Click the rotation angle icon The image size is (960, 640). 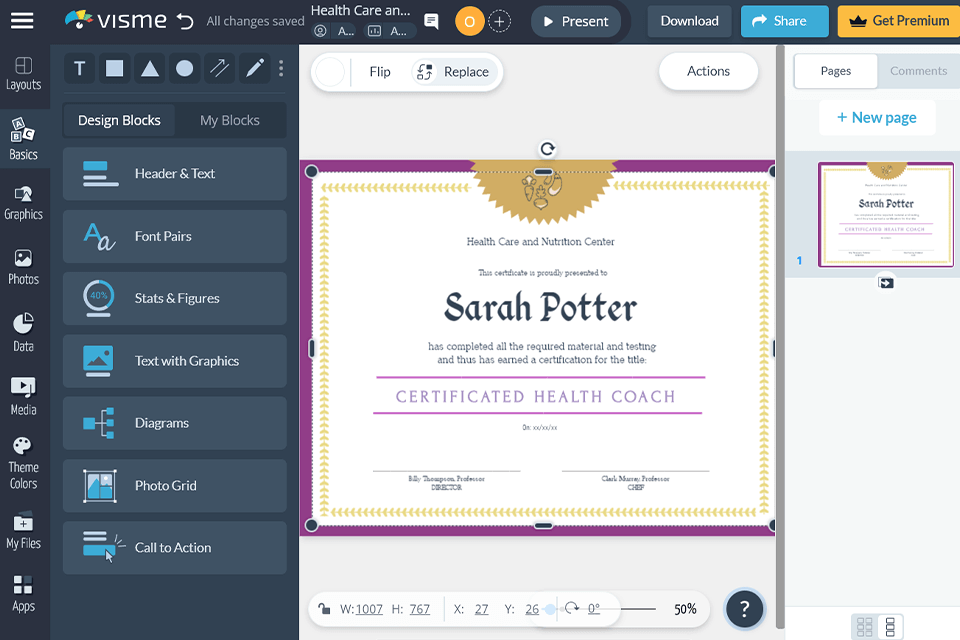[572, 608]
